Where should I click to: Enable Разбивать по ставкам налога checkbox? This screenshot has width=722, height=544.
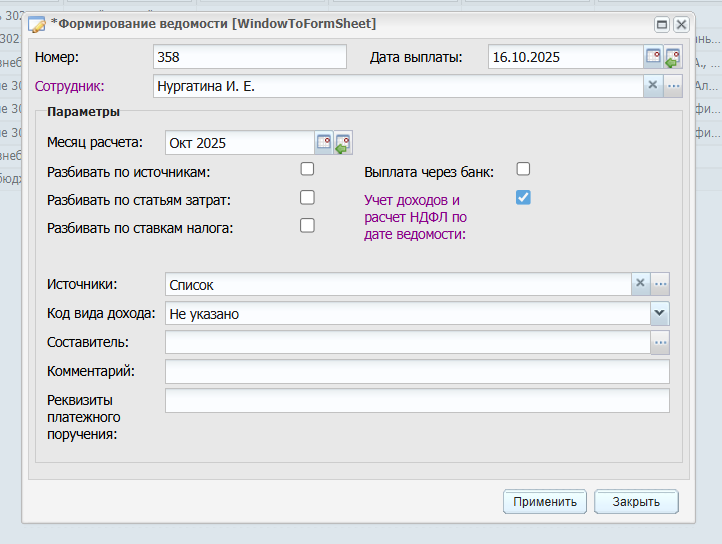point(307,226)
